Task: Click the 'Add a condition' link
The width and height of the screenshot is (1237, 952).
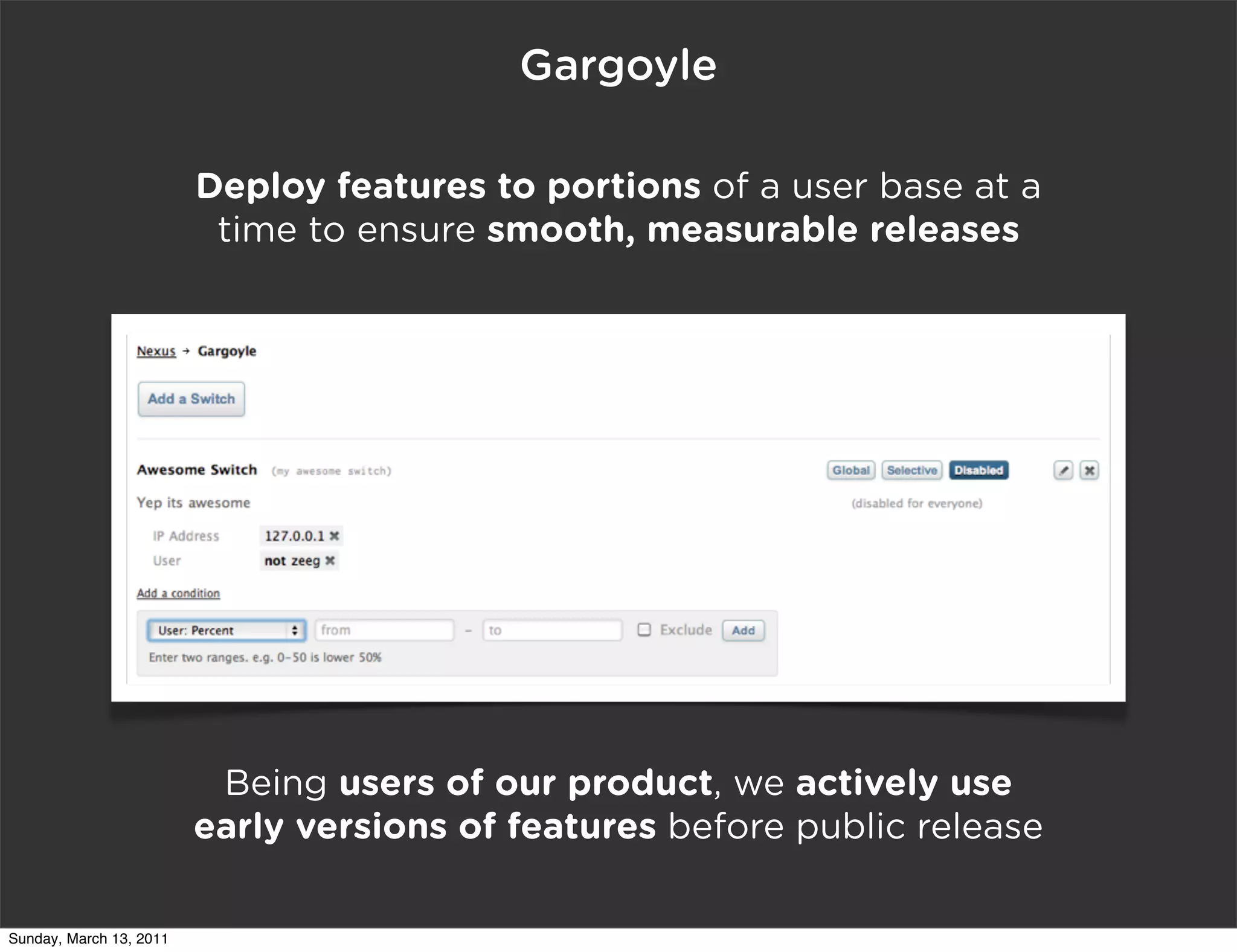Action: coord(178,593)
